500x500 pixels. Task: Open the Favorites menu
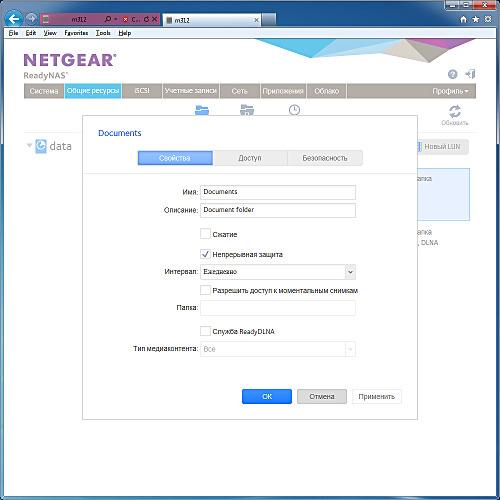[76, 33]
